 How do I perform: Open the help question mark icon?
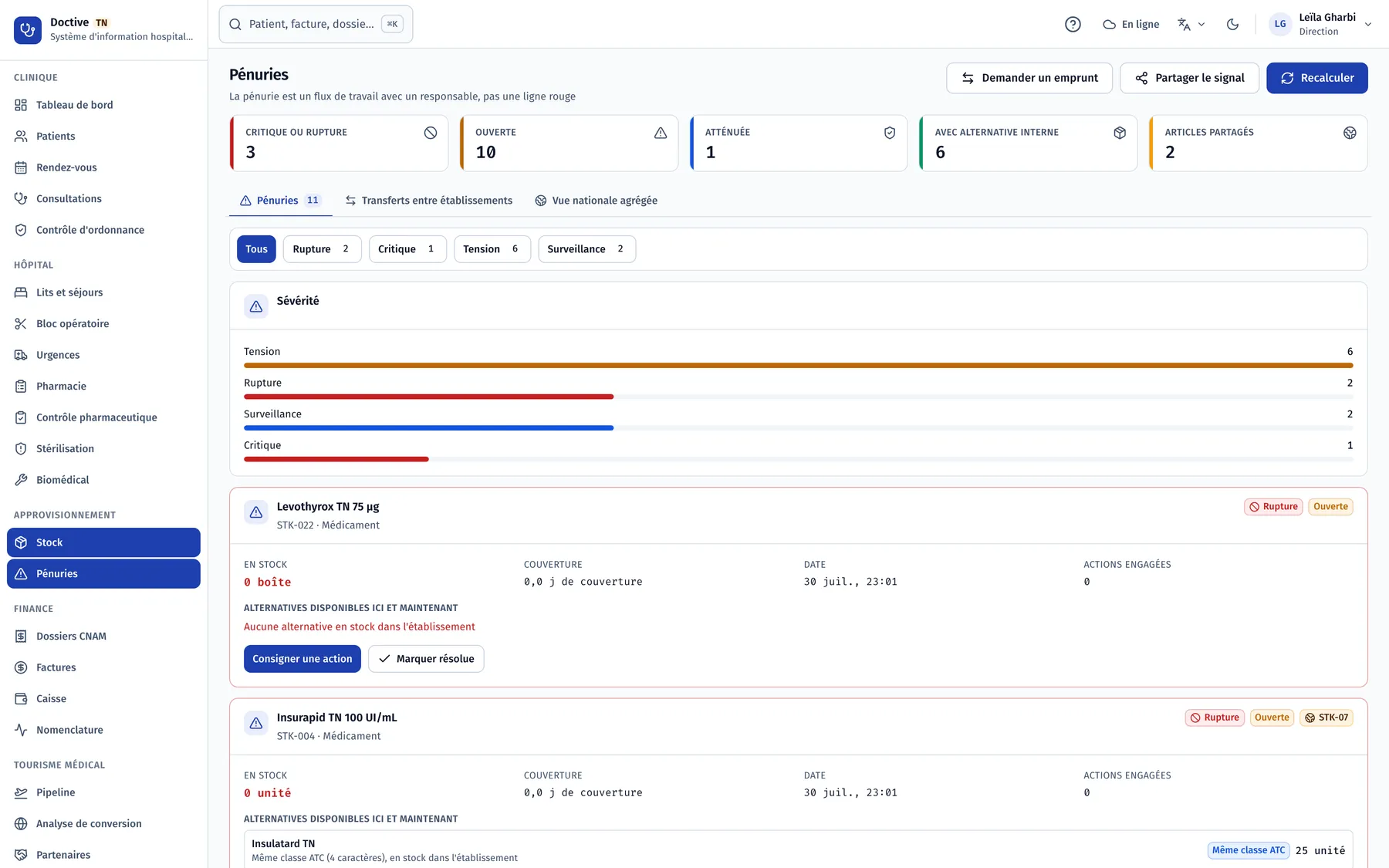coord(1073,24)
